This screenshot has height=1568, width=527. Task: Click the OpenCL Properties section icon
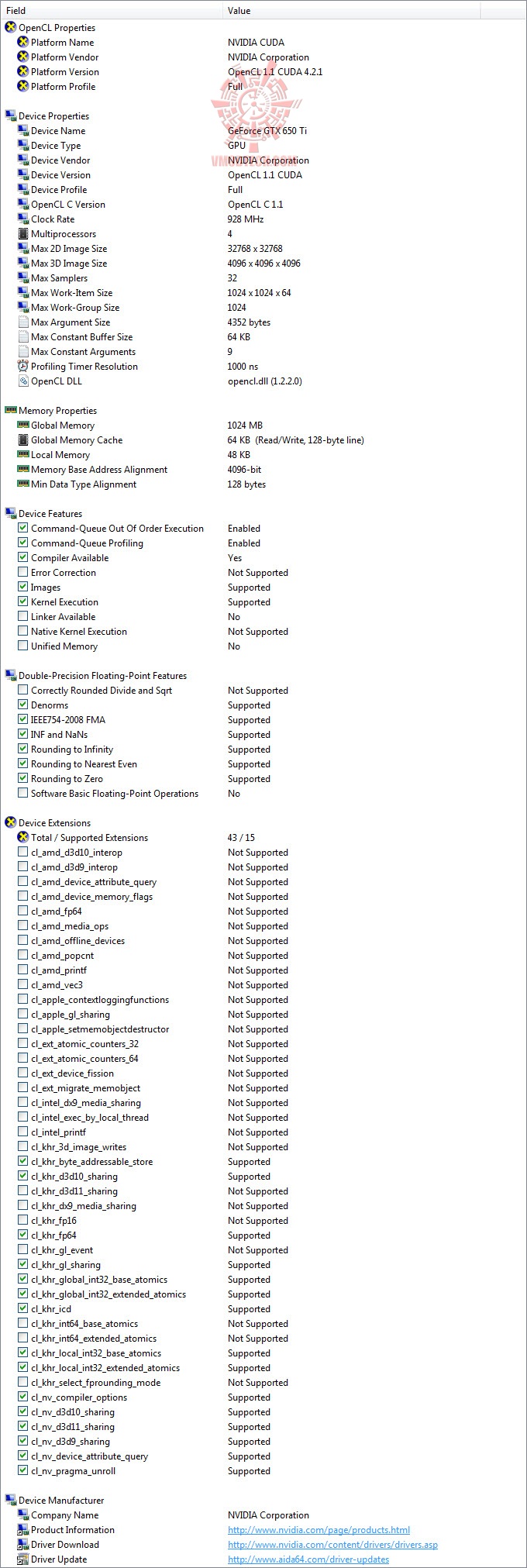pos(10,28)
